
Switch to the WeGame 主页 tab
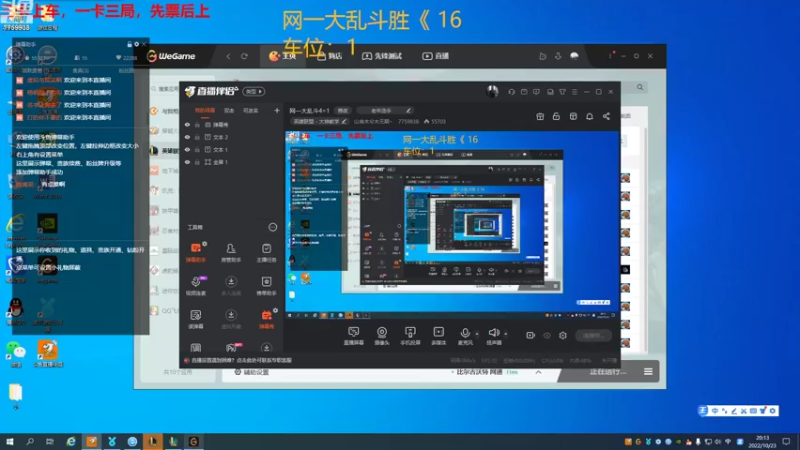click(282, 56)
